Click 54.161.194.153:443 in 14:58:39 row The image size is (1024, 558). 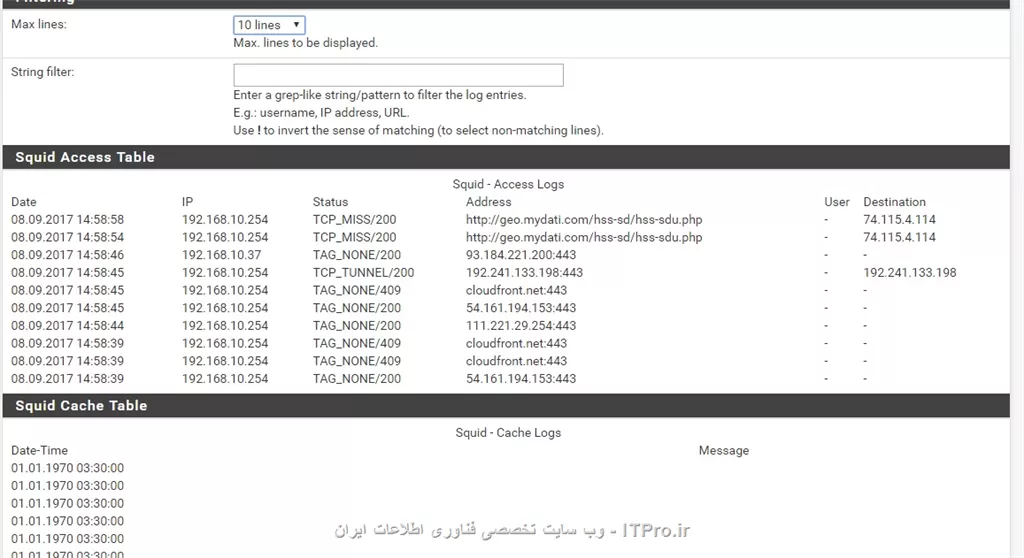pos(521,378)
